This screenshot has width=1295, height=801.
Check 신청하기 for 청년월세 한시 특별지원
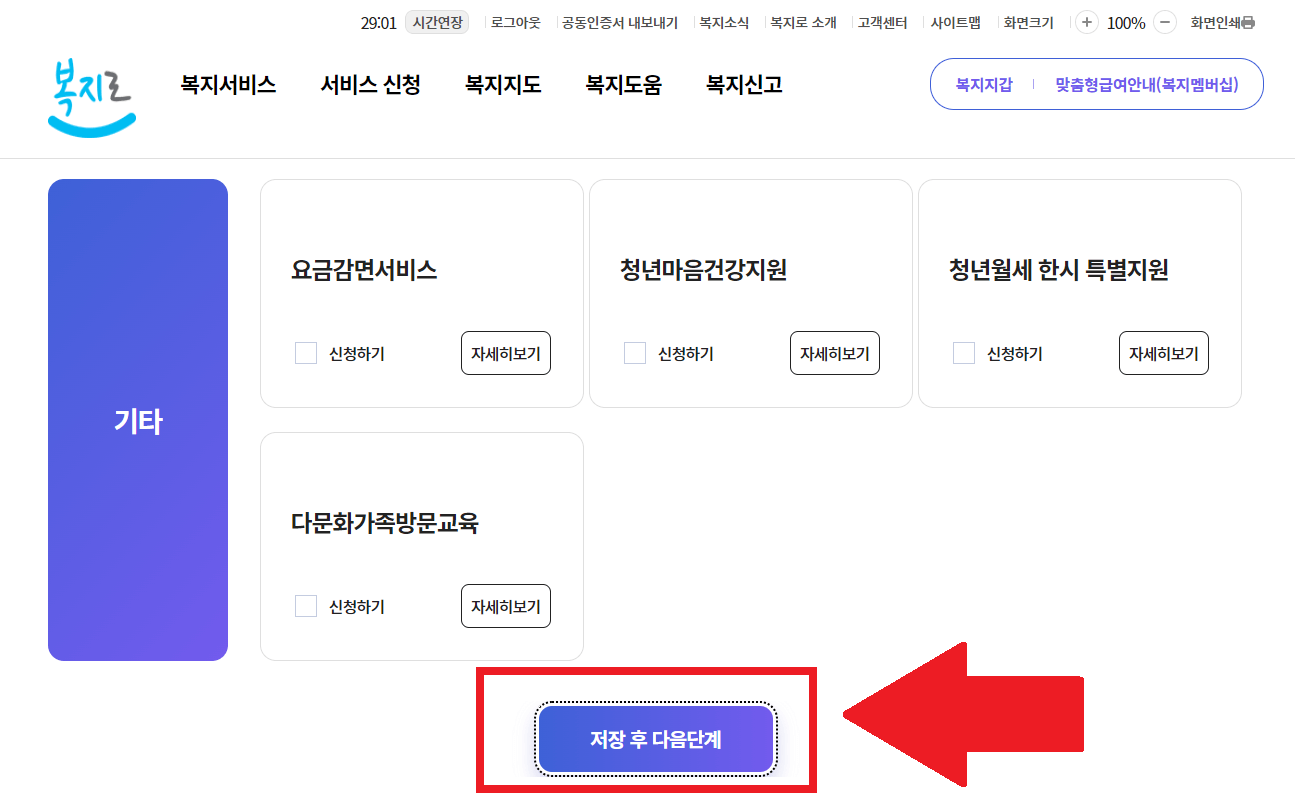tap(963, 352)
